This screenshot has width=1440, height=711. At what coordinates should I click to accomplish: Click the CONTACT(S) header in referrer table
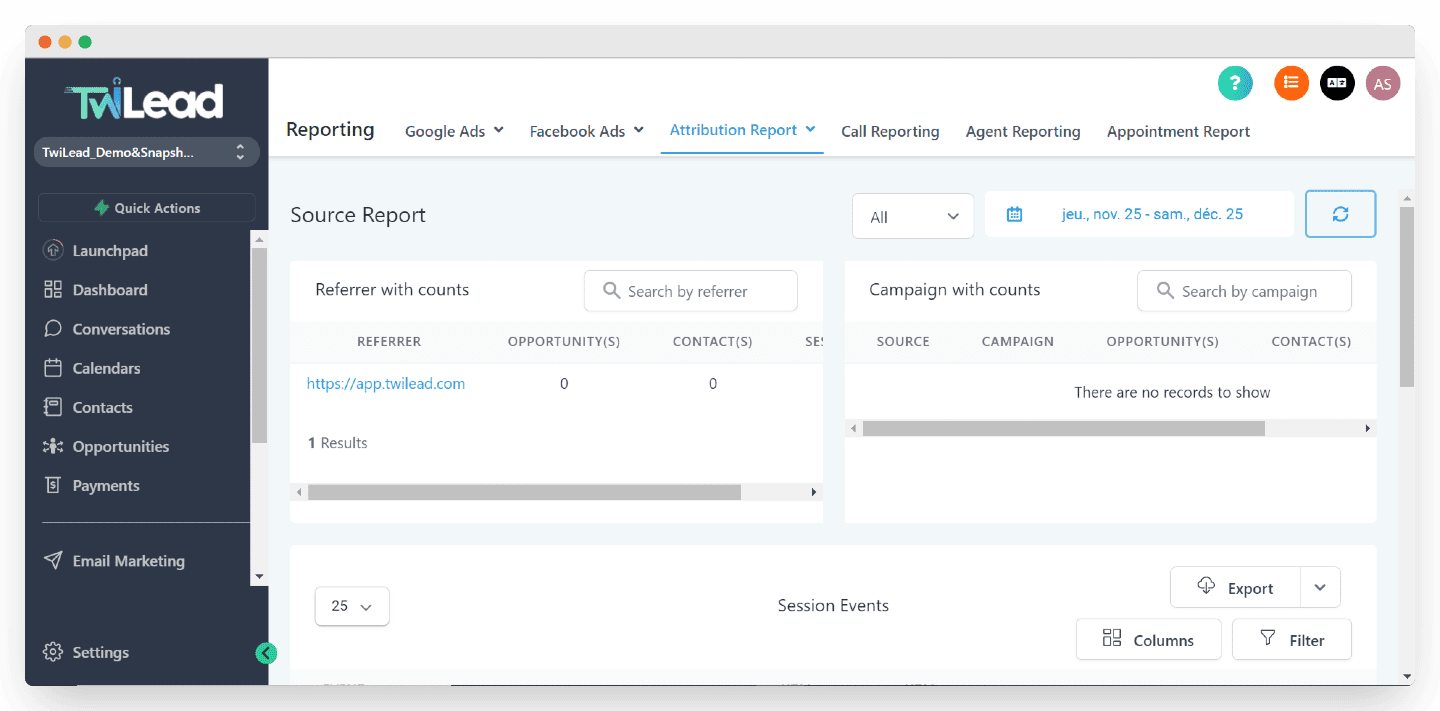point(712,341)
